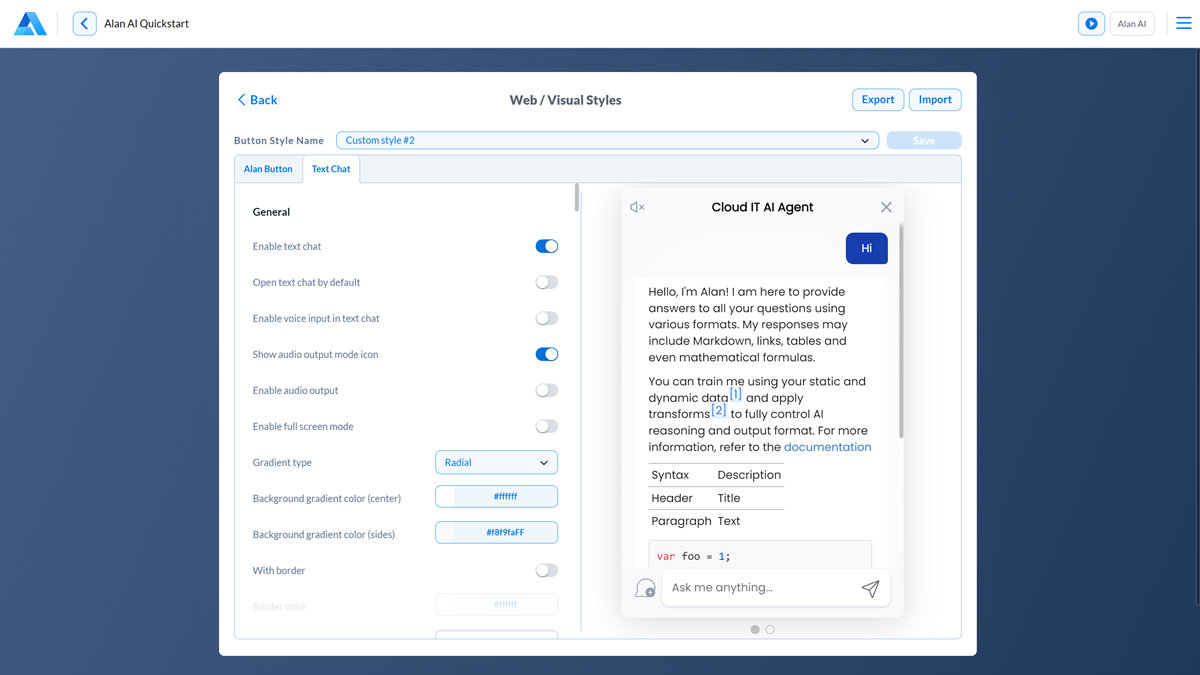This screenshot has width=1200, height=675.
Task: Open the hamburger menu icon
Action: tap(1183, 24)
